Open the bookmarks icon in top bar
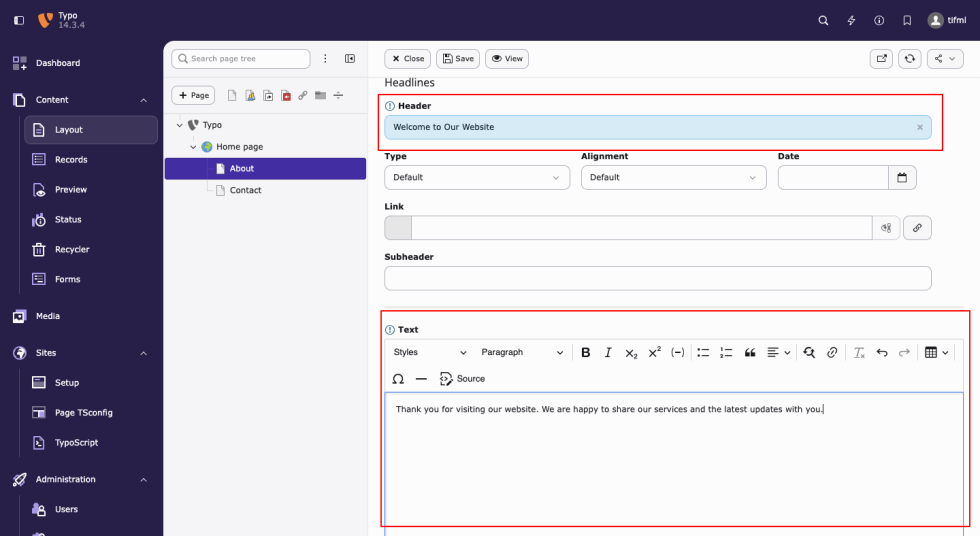This screenshot has width=980, height=536. [x=907, y=21]
